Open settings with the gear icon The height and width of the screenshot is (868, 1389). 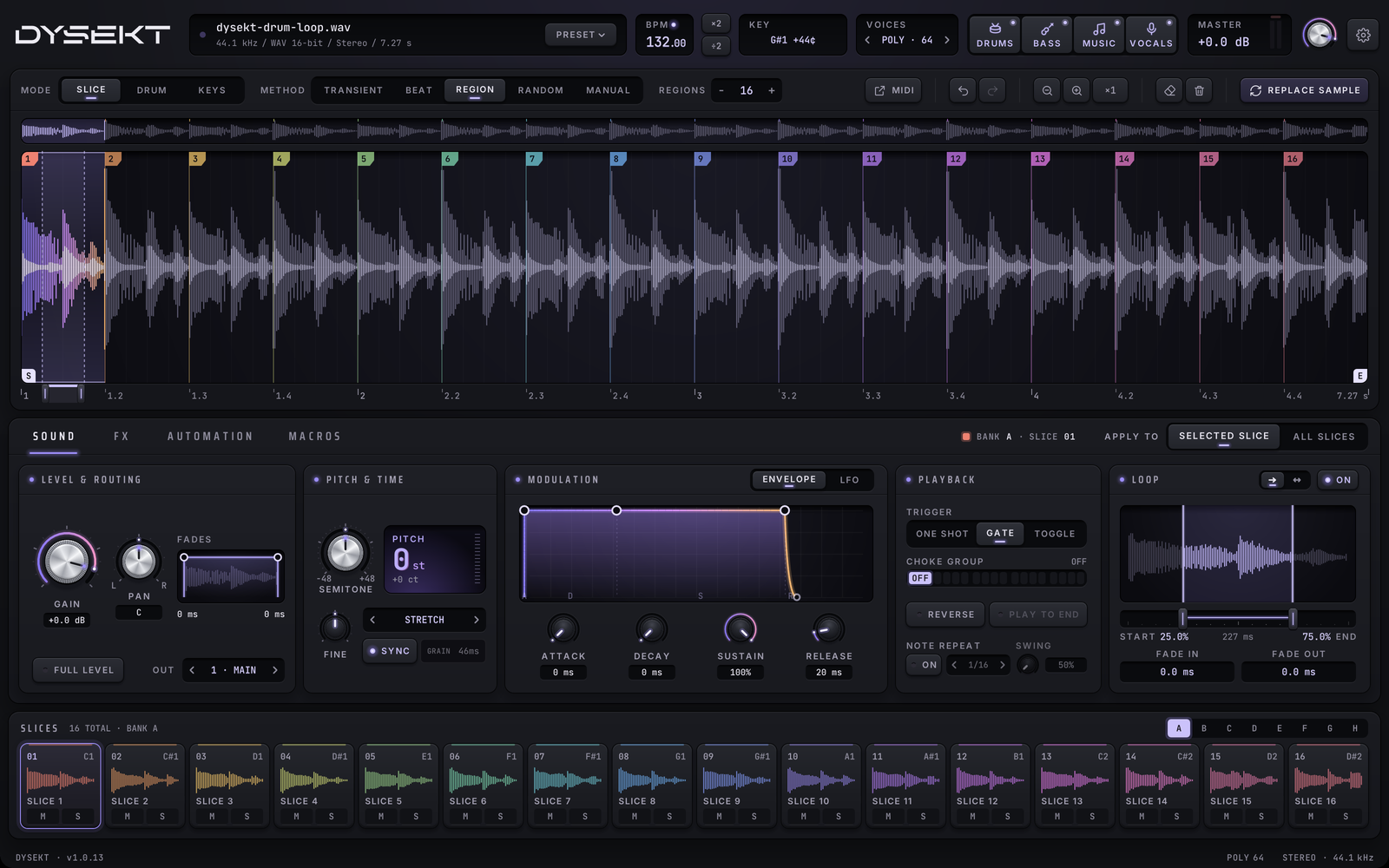tap(1363, 35)
